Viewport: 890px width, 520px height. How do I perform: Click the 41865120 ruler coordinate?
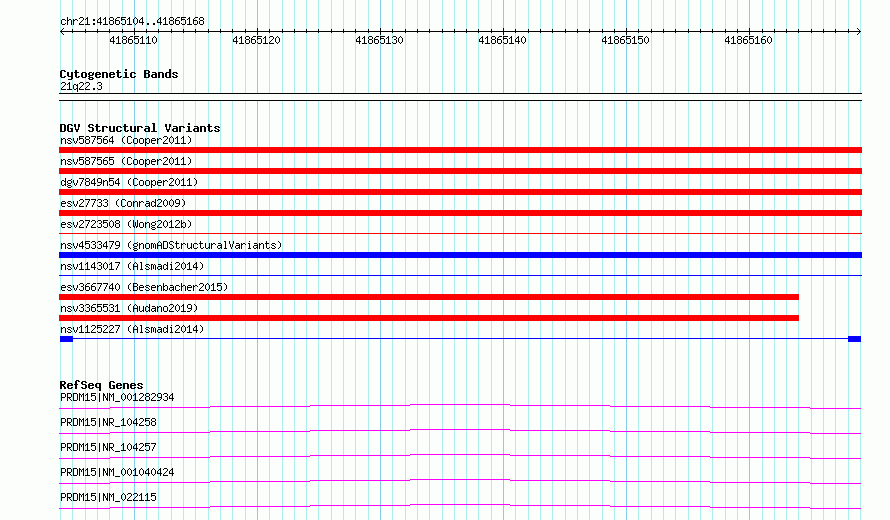pyautogui.click(x=257, y=40)
